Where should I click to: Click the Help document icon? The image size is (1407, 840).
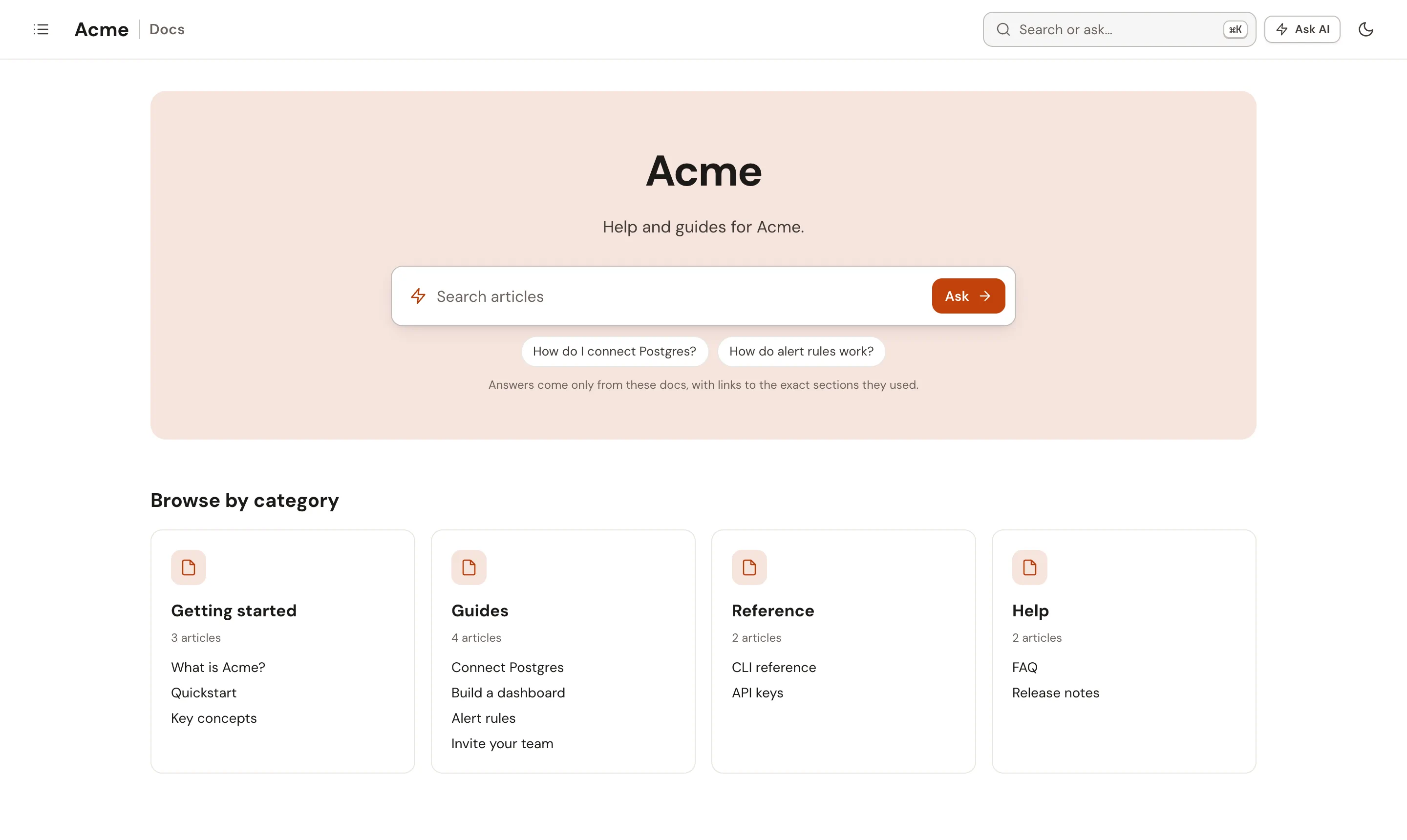1029,567
